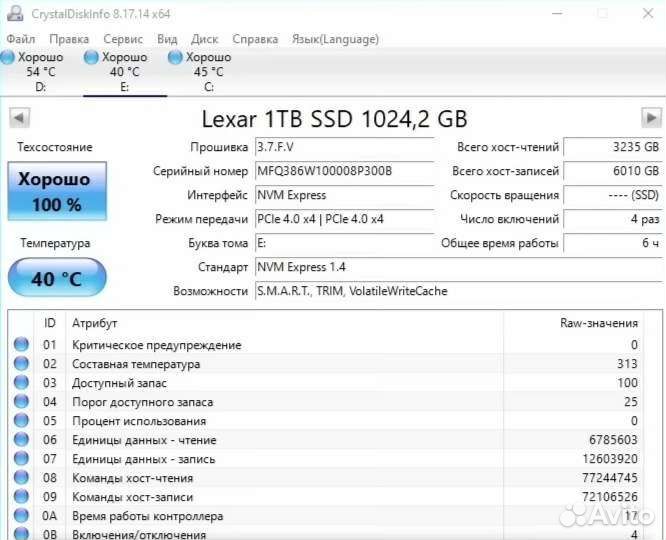666x540 pixels.
Task: Click rotation rate value ---- (SSD)
Action: click(x=612, y=195)
